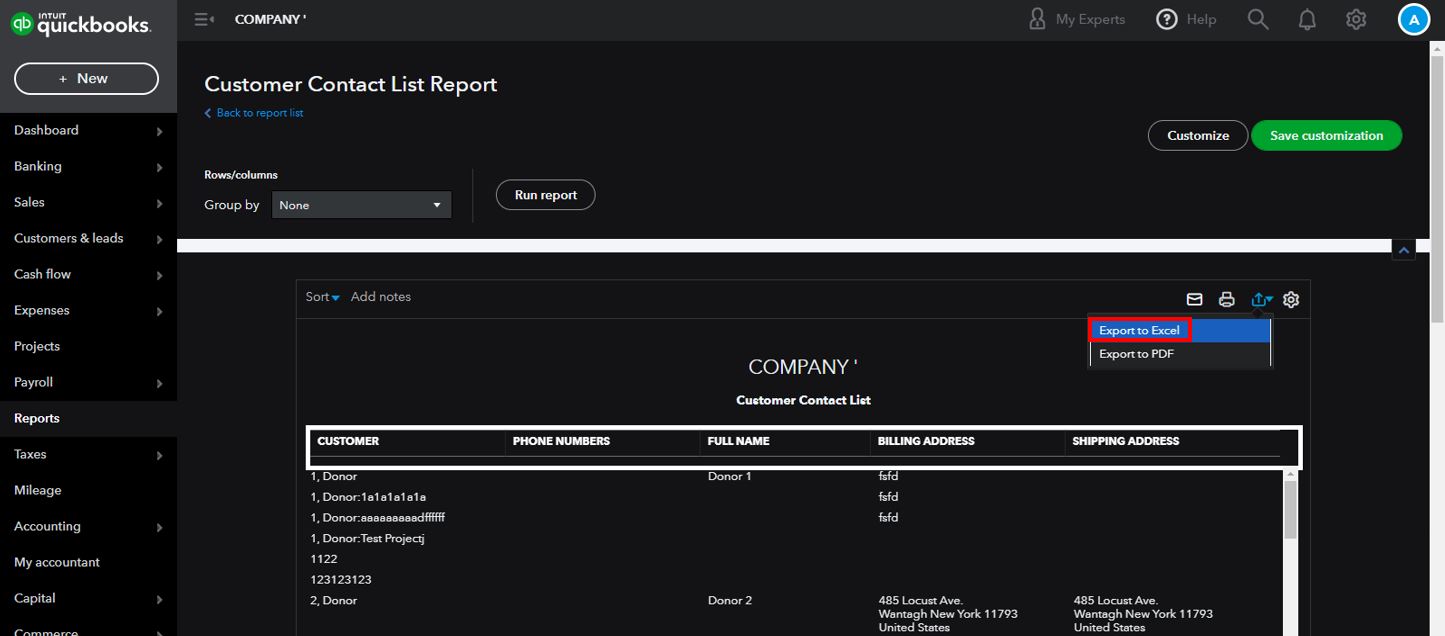Open Mileage in the sidebar
This screenshot has height=636, width=1445.
coord(37,490)
